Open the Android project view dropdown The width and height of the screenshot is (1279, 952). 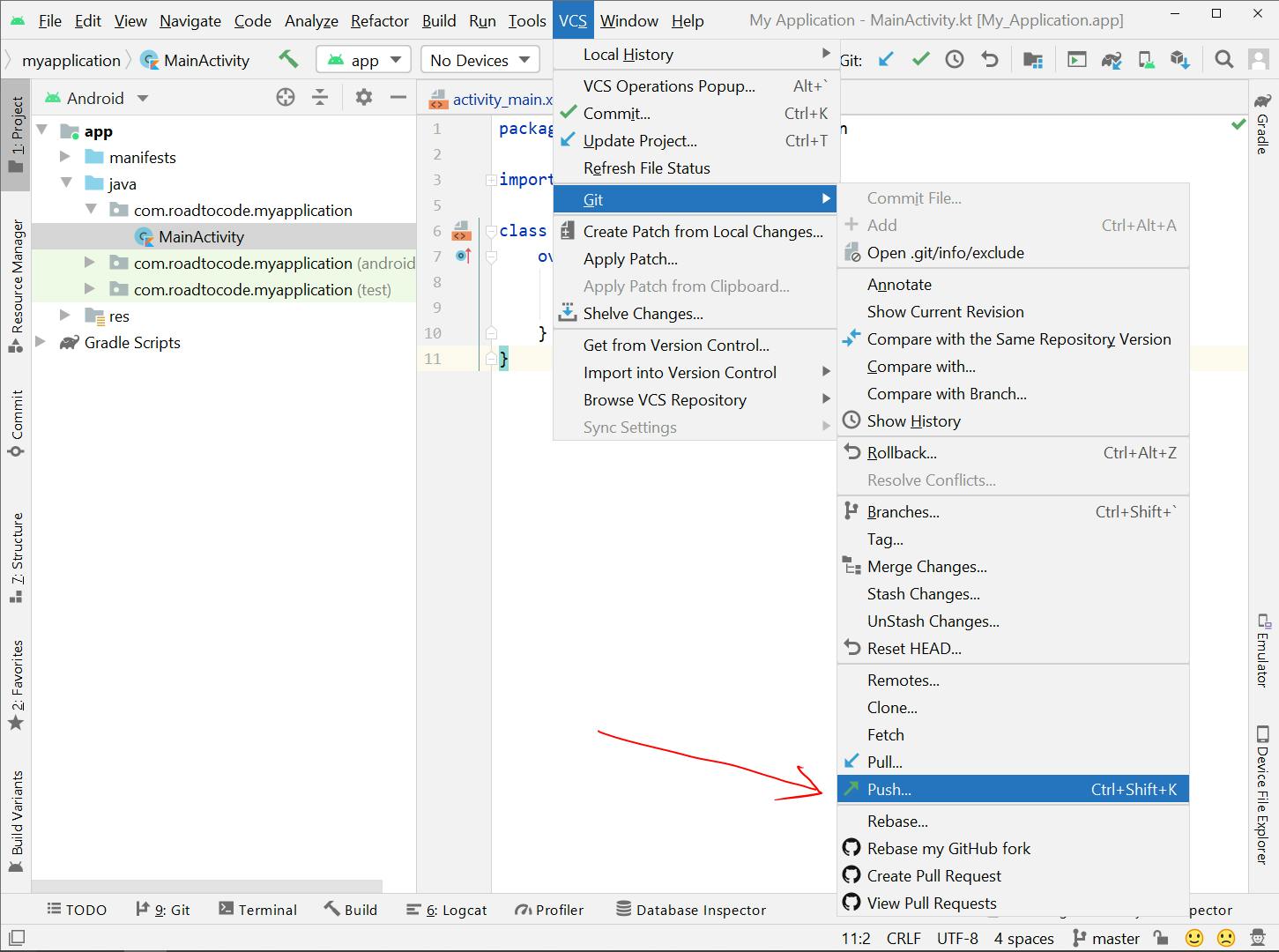click(97, 98)
